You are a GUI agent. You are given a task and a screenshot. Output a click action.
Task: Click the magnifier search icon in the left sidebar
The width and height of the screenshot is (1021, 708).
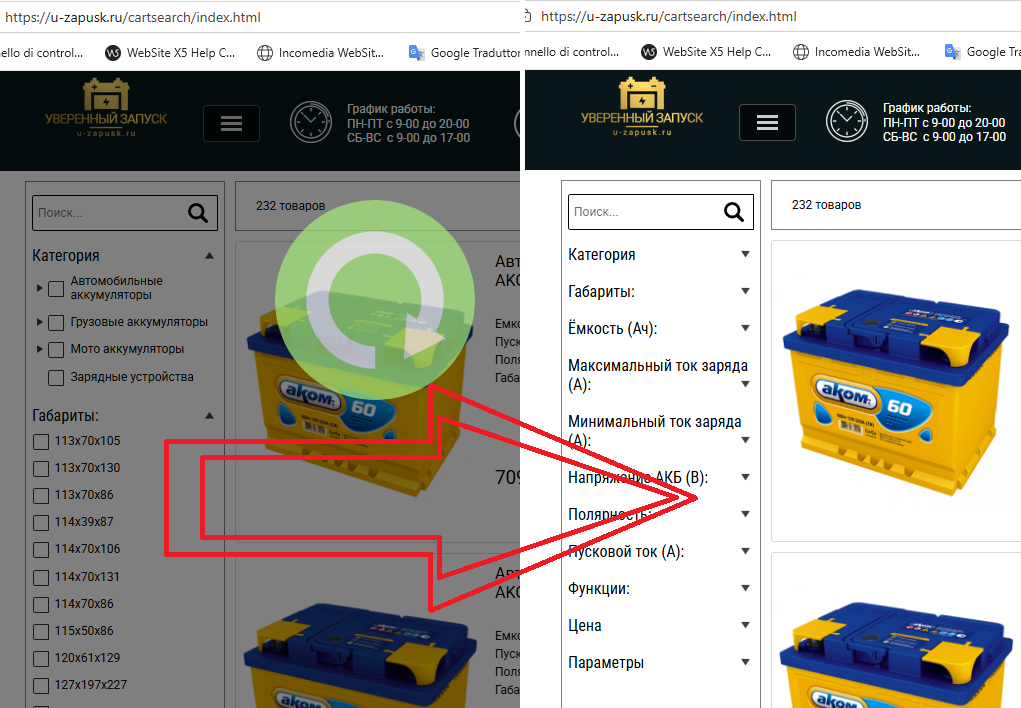pyautogui.click(x=198, y=212)
